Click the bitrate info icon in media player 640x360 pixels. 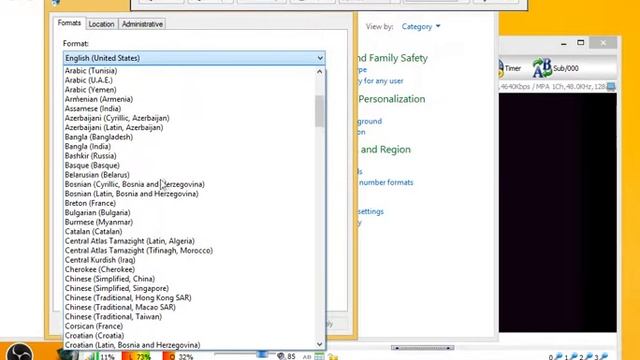click(611, 87)
